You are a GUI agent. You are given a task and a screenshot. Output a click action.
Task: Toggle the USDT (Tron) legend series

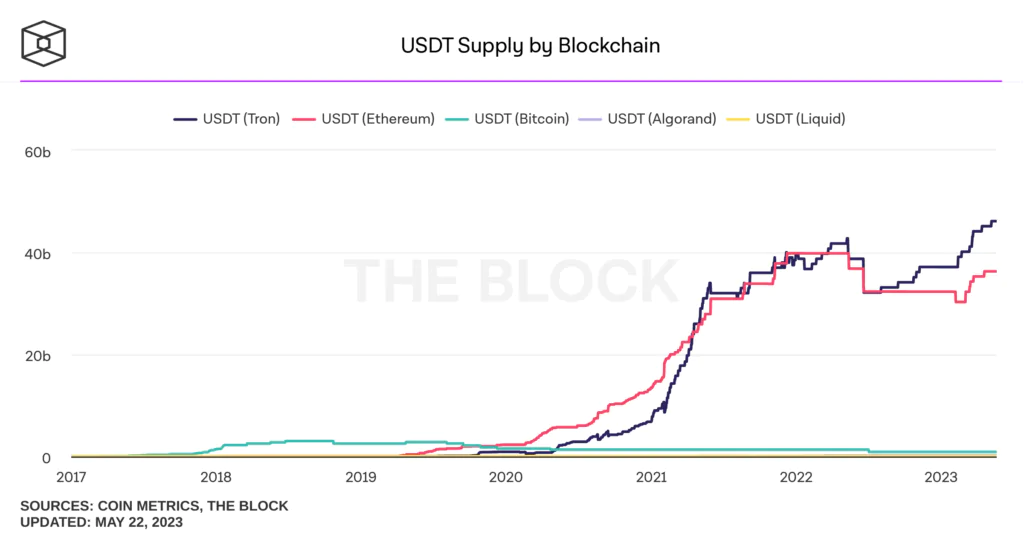tap(227, 119)
